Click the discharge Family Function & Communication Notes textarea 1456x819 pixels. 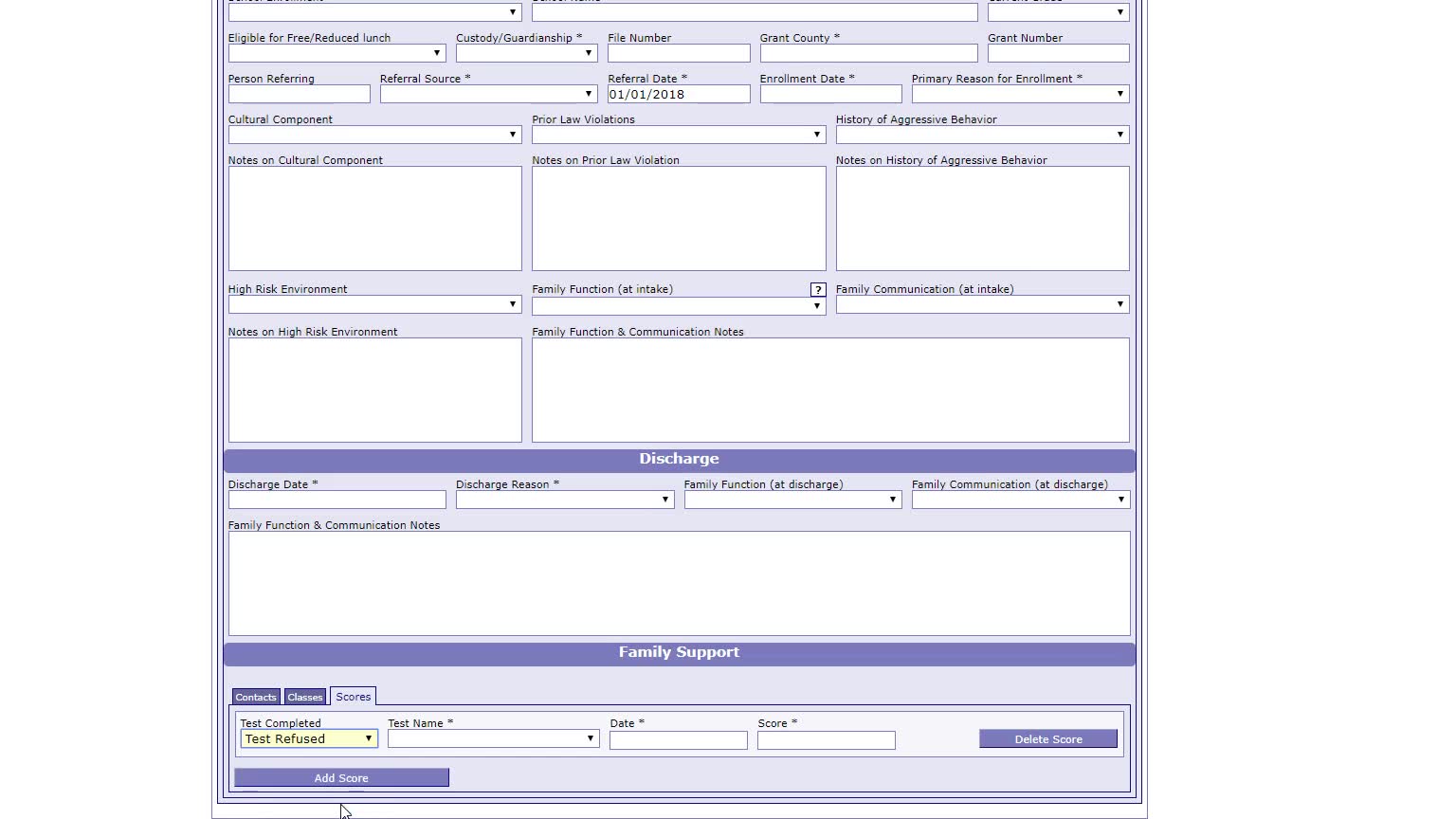click(679, 584)
